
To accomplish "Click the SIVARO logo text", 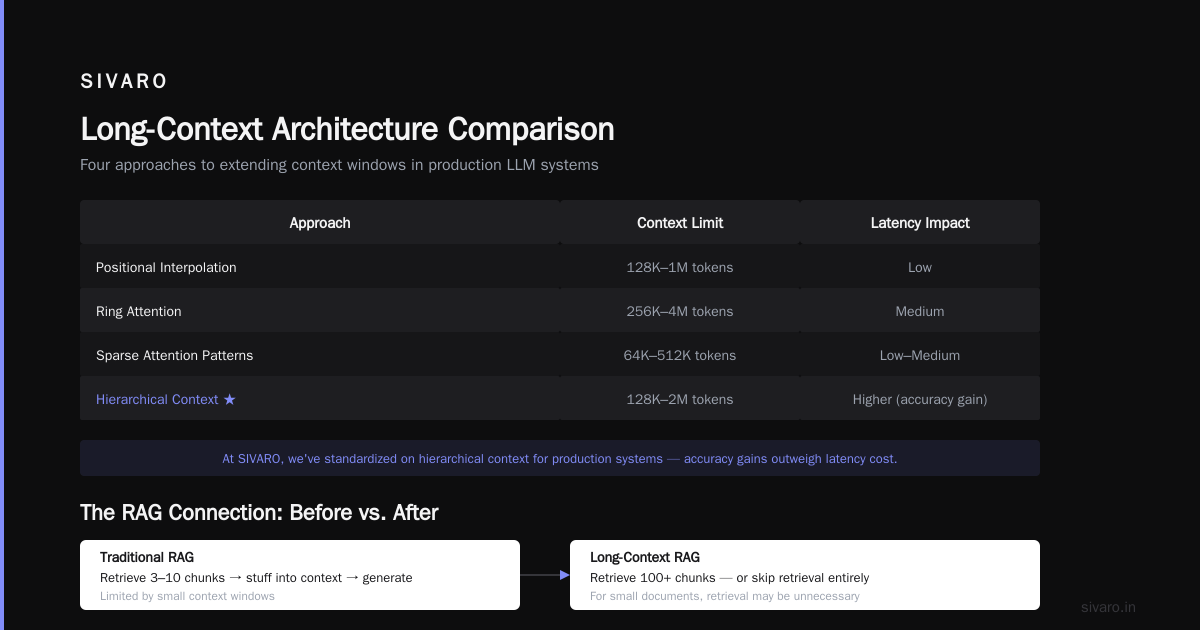I will 124,82.
